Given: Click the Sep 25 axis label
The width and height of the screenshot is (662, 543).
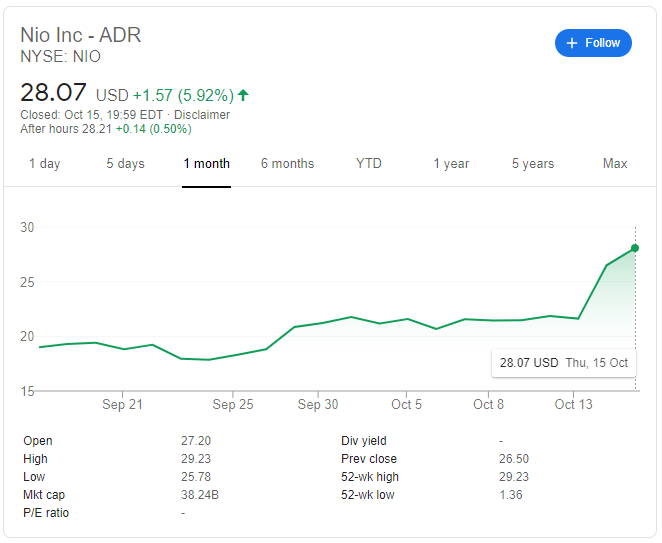Looking at the screenshot, I should pos(233,405).
